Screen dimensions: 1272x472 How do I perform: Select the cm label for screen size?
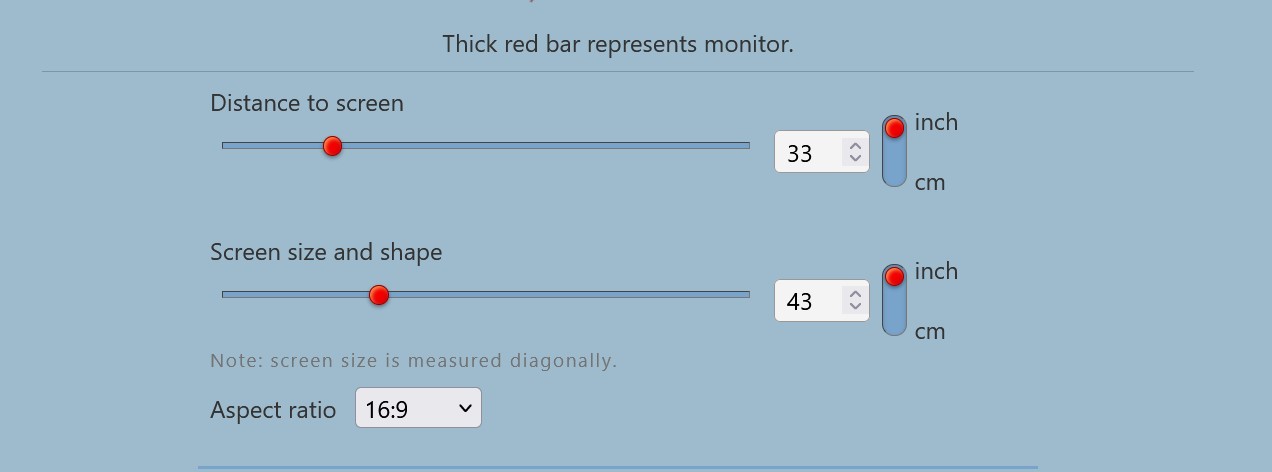point(930,332)
